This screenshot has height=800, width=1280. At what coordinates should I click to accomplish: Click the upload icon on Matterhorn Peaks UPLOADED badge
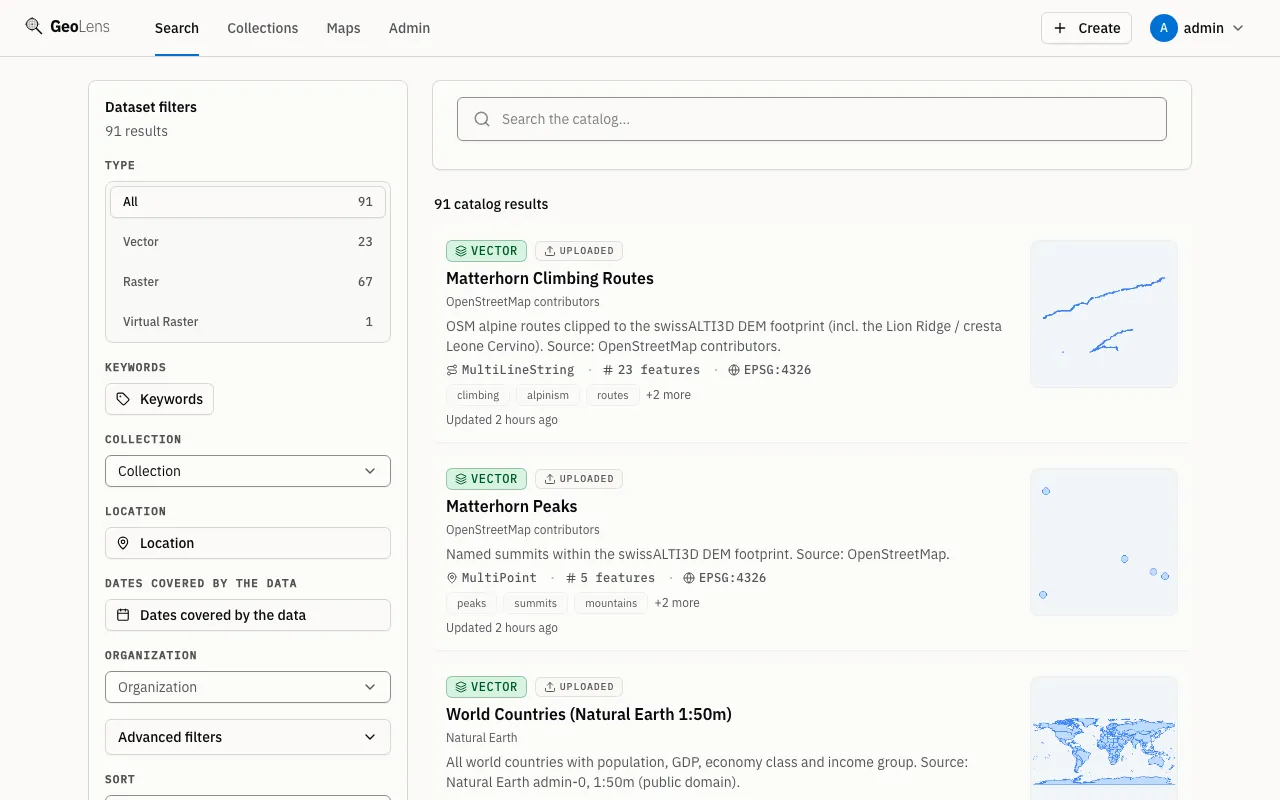click(549, 479)
